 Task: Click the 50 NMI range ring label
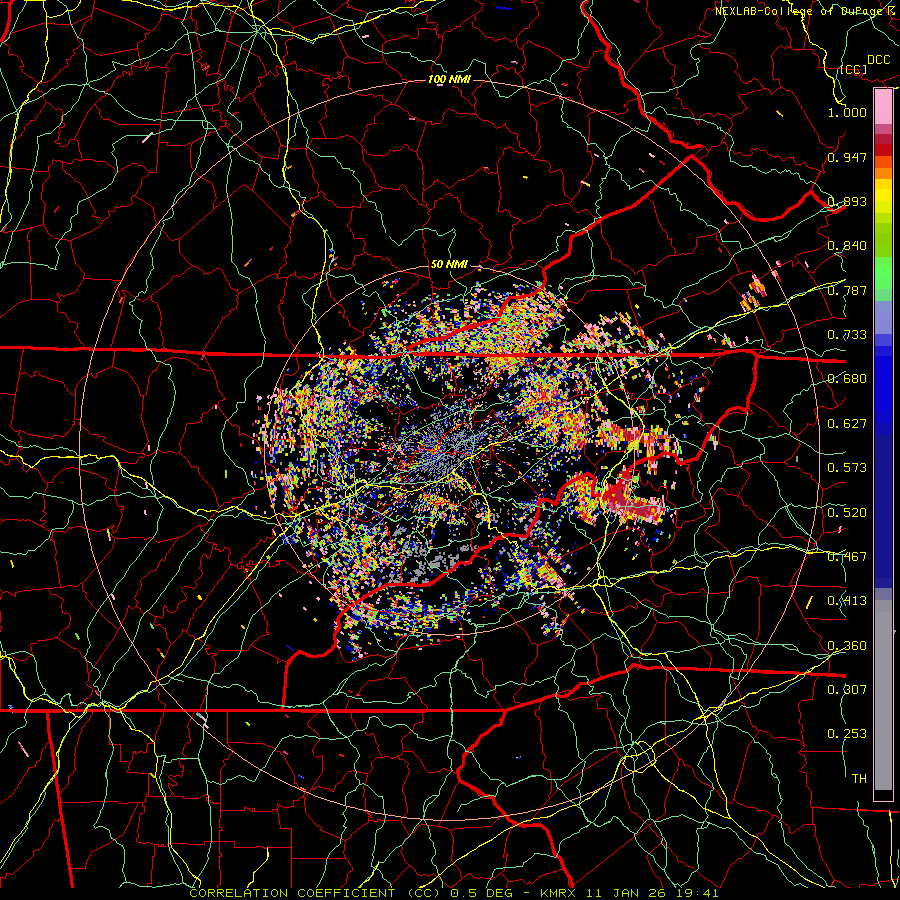pyautogui.click(x=449, y=264)
